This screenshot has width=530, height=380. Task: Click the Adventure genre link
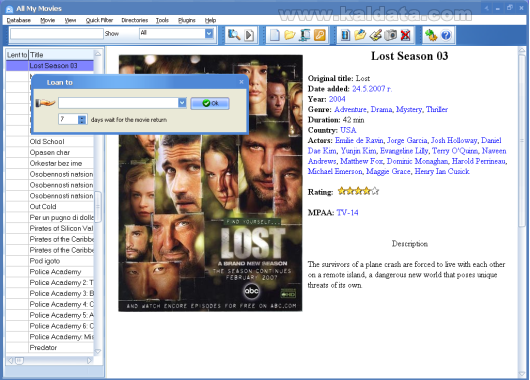[x=351, y=109]
